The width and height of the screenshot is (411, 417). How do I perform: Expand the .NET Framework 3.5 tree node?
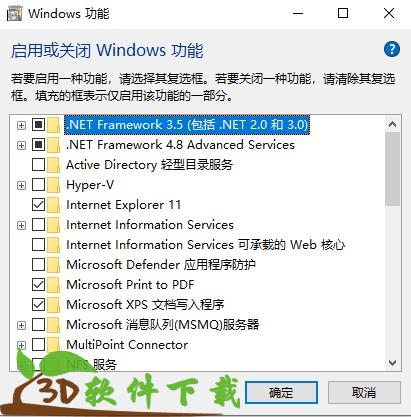tap(21, 125)
